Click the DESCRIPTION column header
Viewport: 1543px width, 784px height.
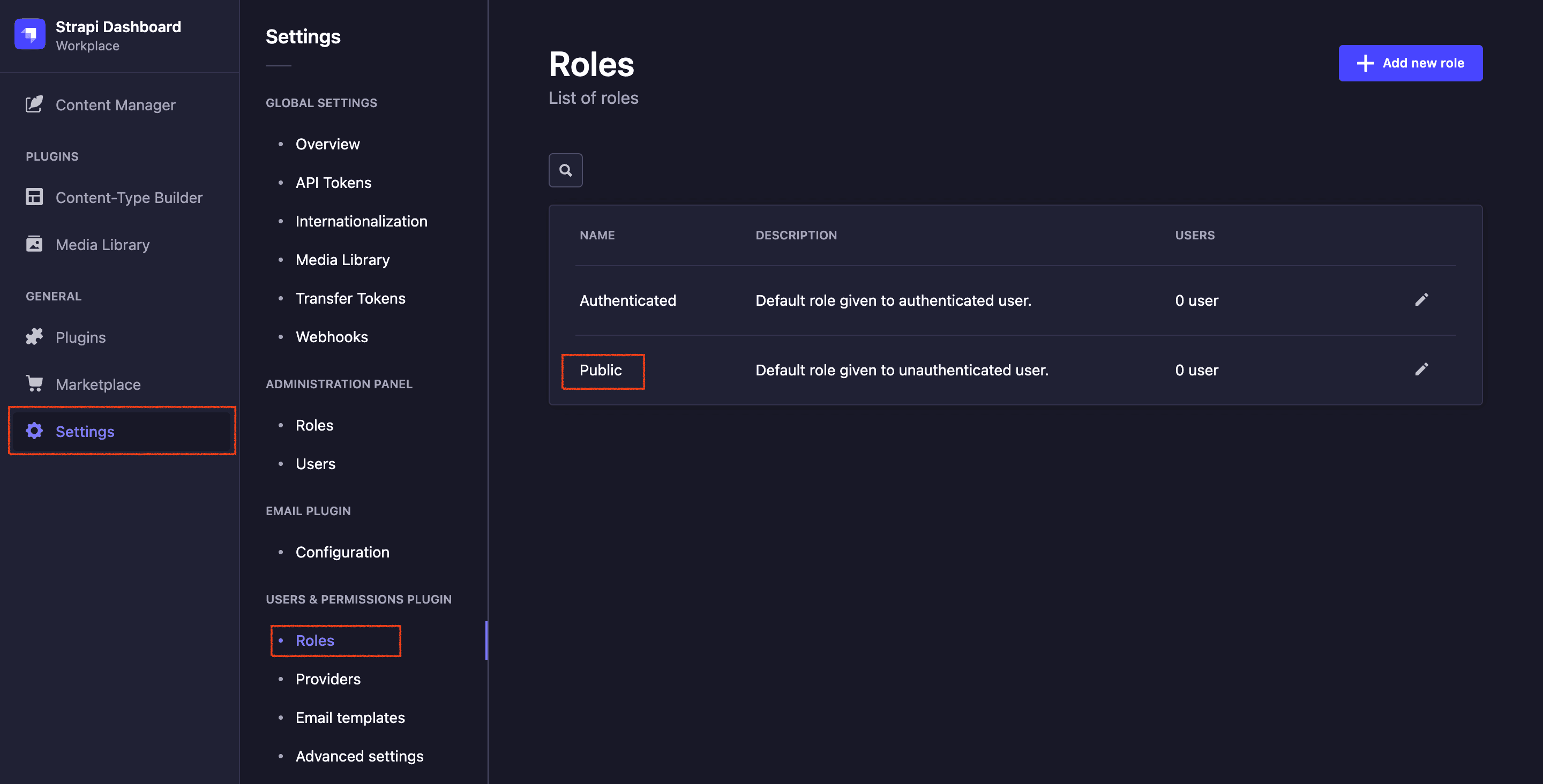pyautogui.click(x=796, y=235)
